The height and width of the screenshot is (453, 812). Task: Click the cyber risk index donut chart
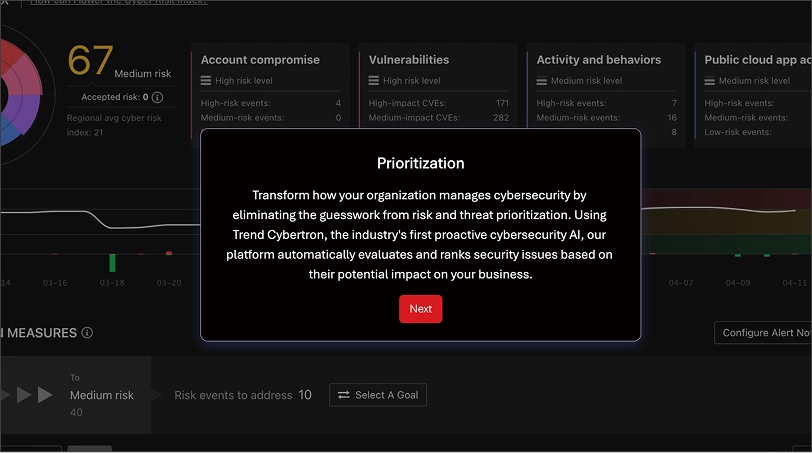click(21, 95)
